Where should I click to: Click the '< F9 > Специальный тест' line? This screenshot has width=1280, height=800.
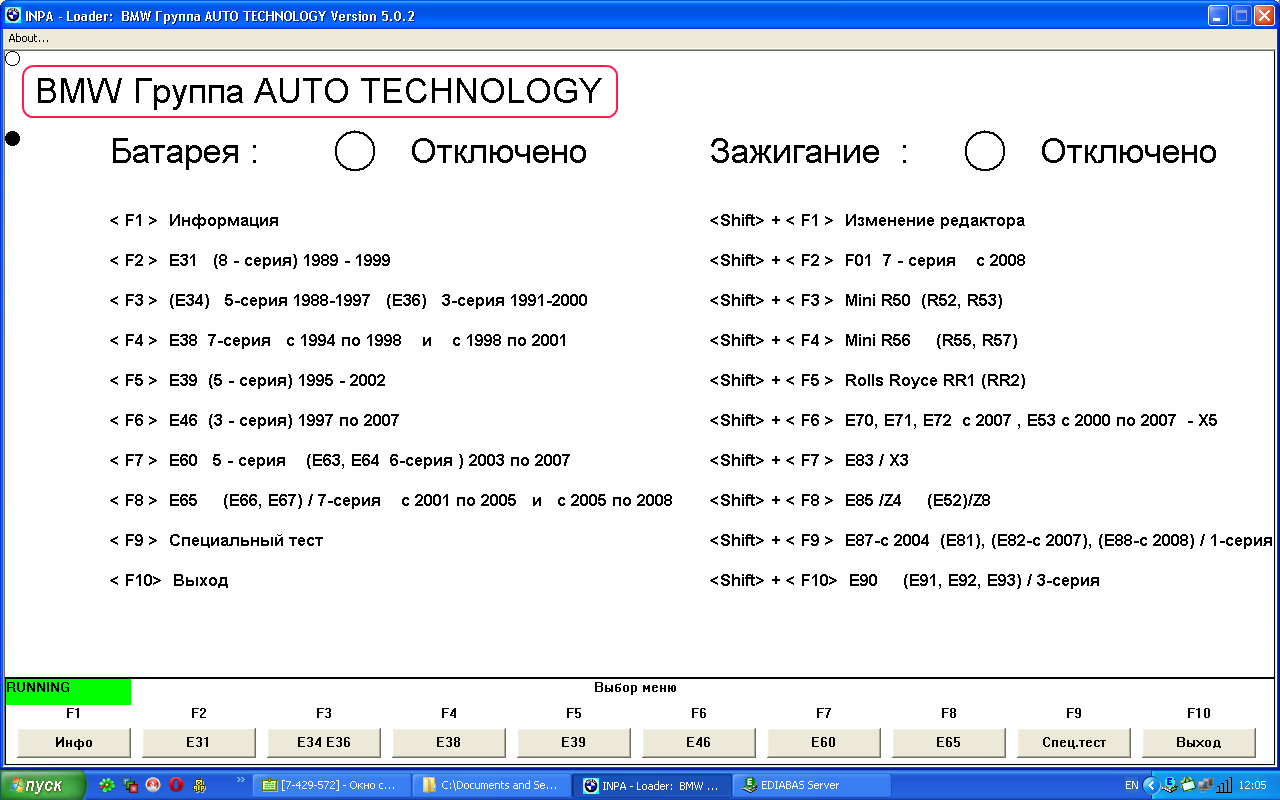217,540
